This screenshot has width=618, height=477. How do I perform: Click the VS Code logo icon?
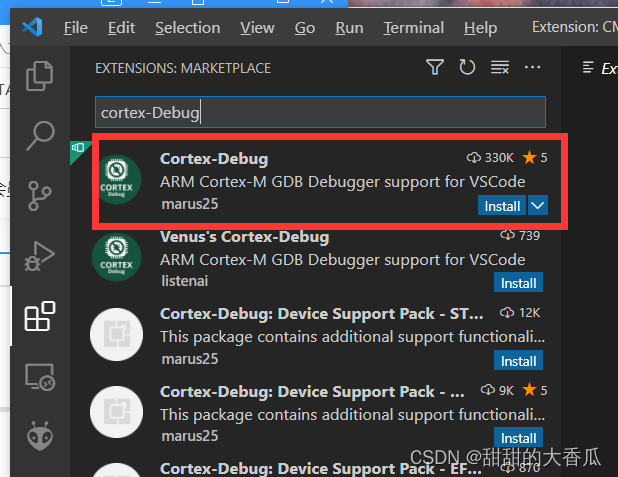pyautogui.click(x=32, y=27)
